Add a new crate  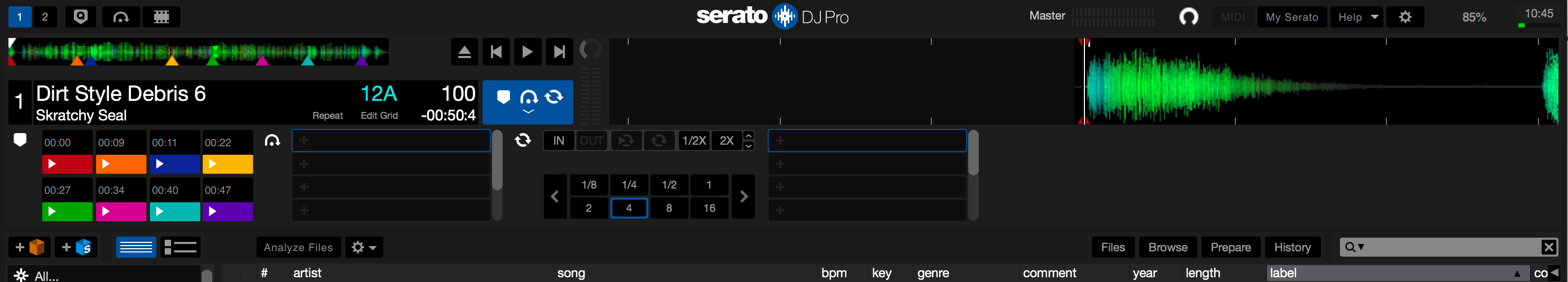point(29,247)
